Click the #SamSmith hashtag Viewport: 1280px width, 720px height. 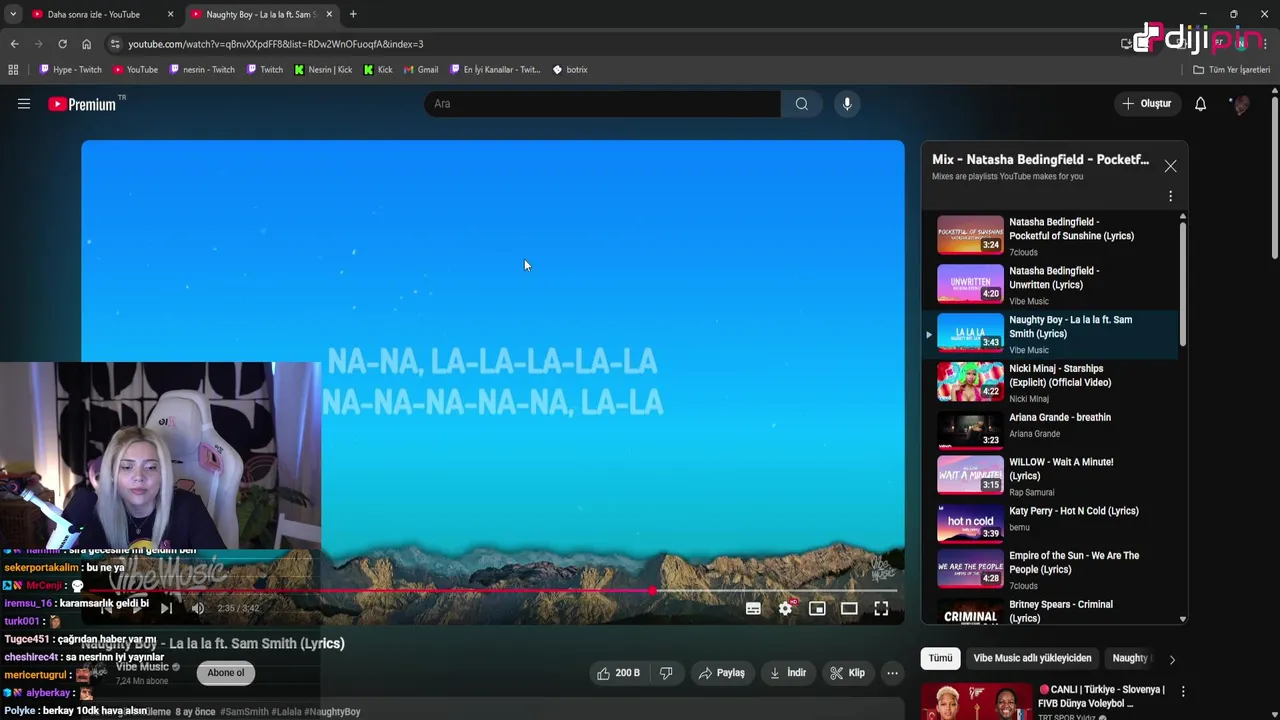(244, 712)
